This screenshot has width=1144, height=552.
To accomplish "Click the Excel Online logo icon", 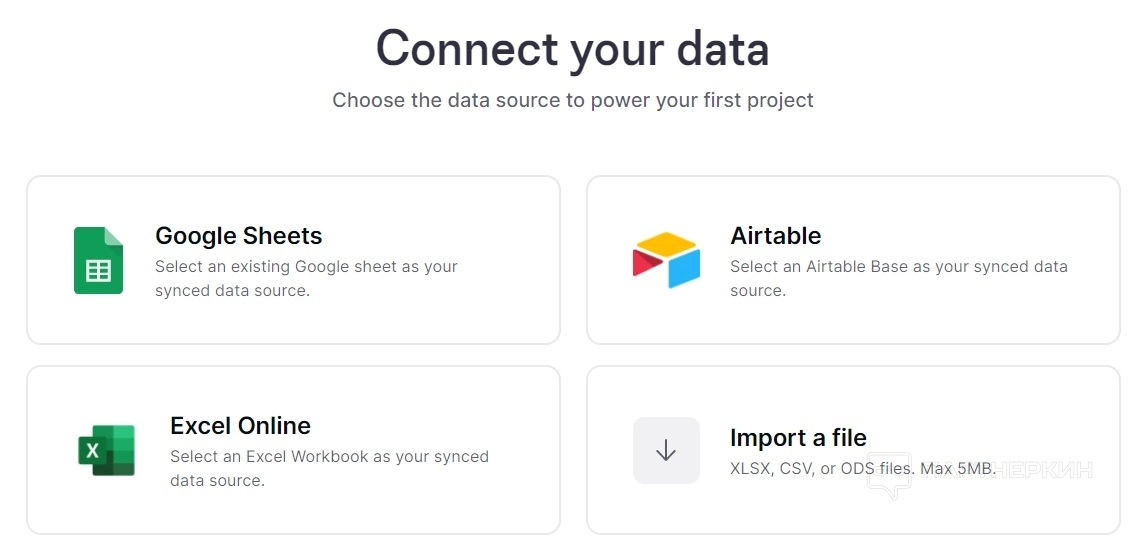I will click(x=106, y=450).
